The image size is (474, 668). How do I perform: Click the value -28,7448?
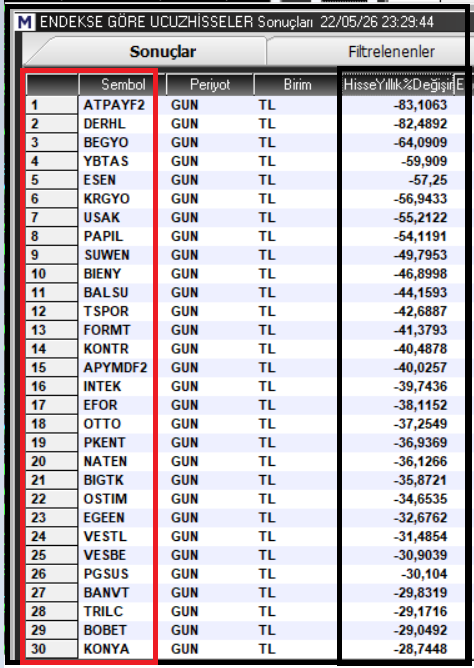(420, 648)
